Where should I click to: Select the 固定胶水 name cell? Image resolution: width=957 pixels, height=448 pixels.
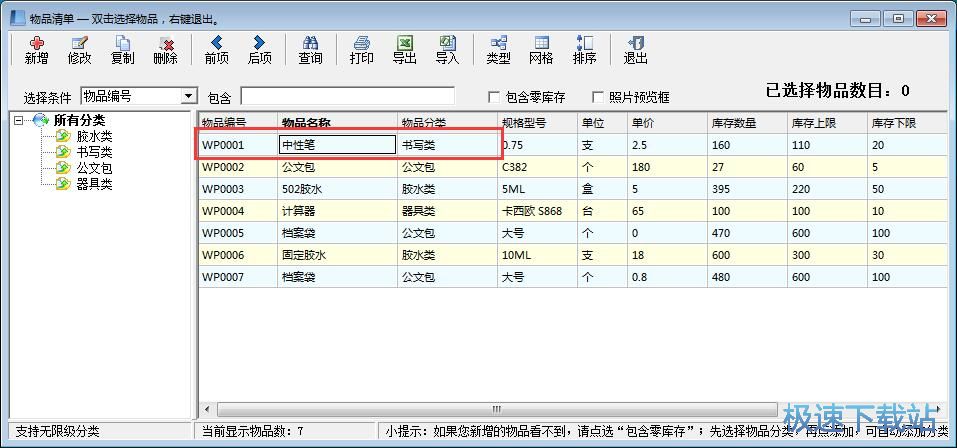(338, 255)
